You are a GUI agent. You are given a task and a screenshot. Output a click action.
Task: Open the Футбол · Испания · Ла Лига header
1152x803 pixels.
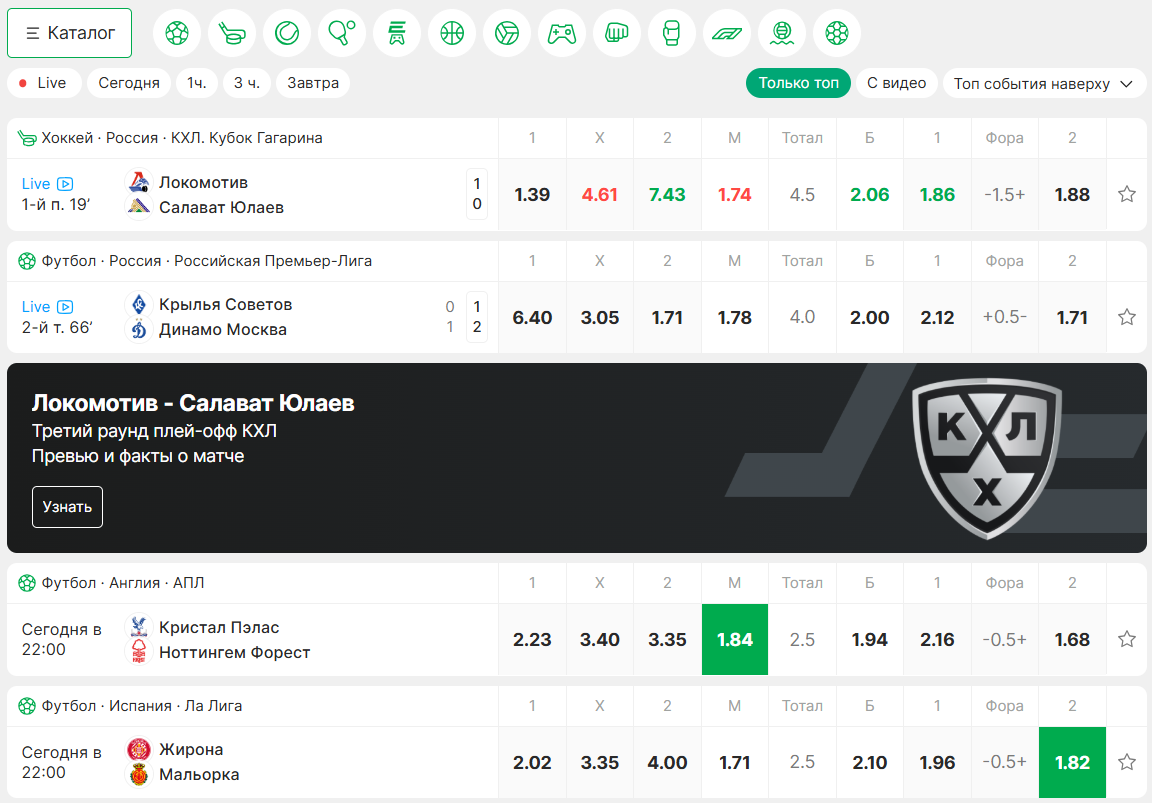[142, 705]
